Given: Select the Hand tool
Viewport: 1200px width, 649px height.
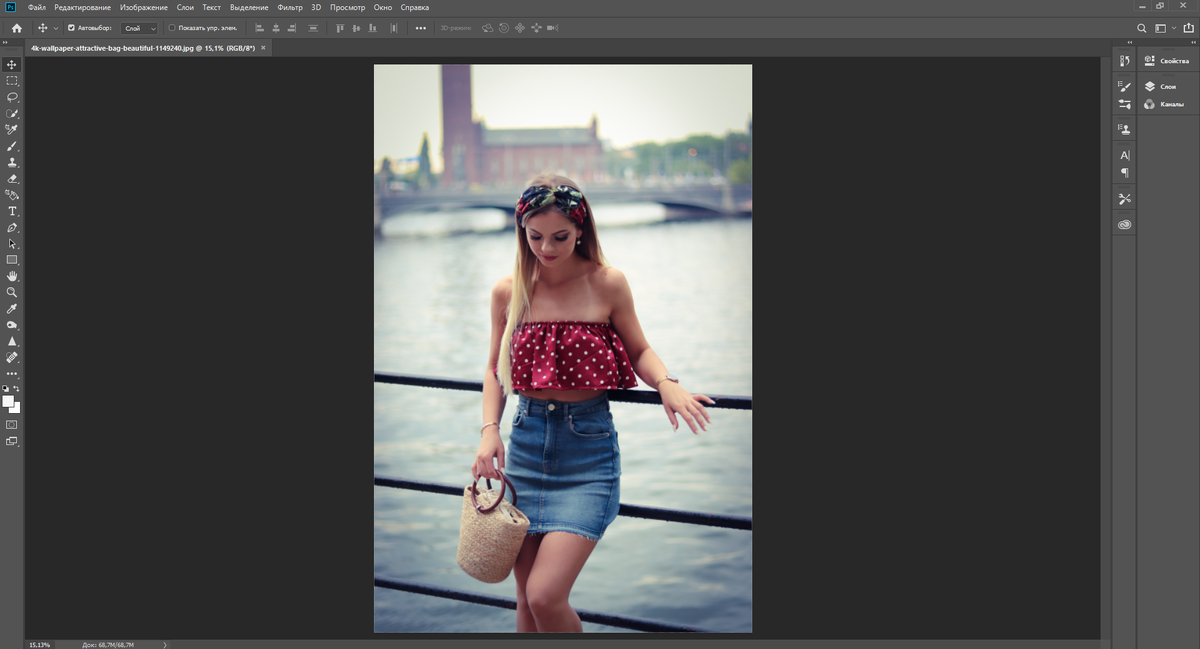Looking at the screenshot, I should click(12, 276).
